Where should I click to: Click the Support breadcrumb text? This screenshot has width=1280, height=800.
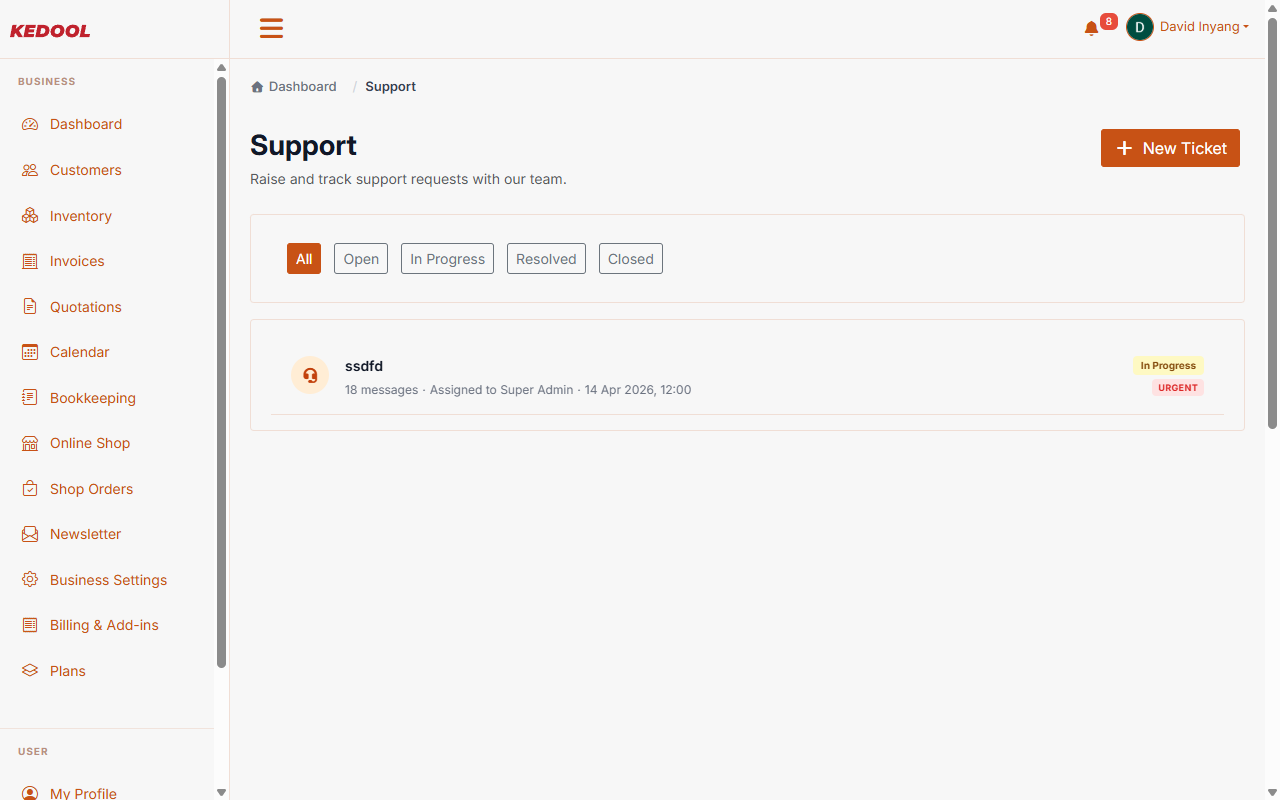(x=390, y=87)
